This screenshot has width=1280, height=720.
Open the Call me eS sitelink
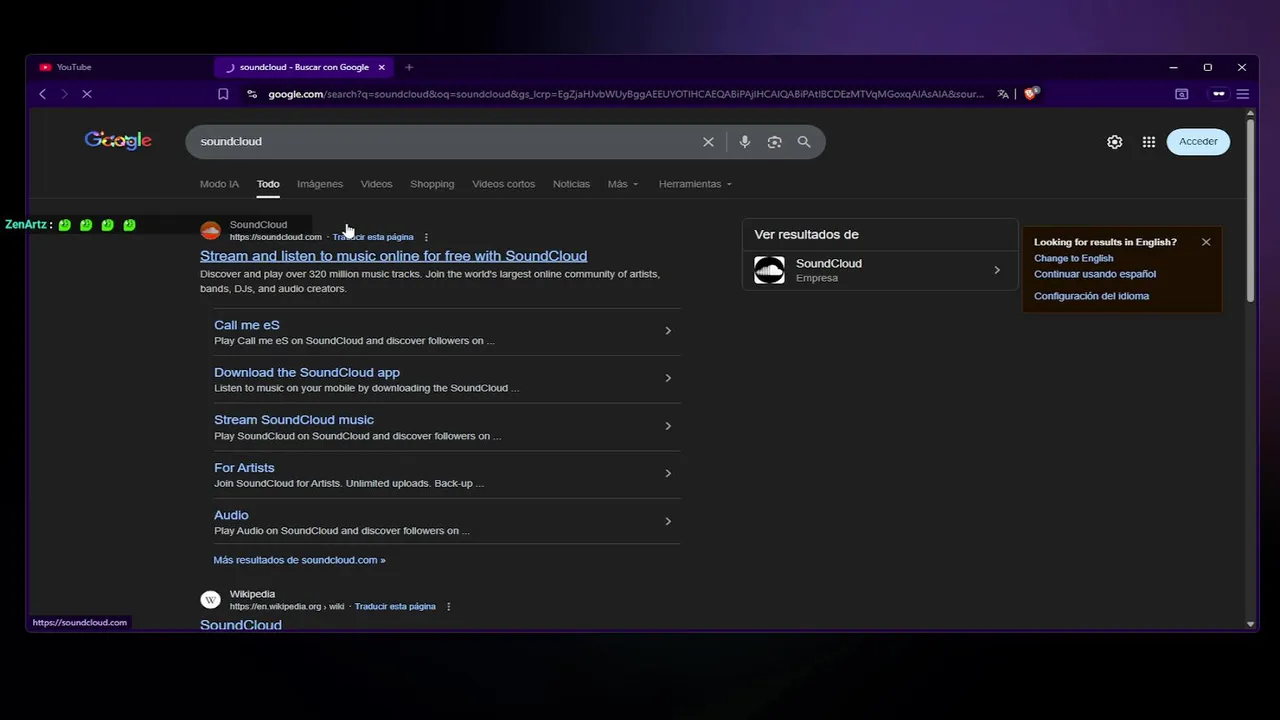point(247,325)
